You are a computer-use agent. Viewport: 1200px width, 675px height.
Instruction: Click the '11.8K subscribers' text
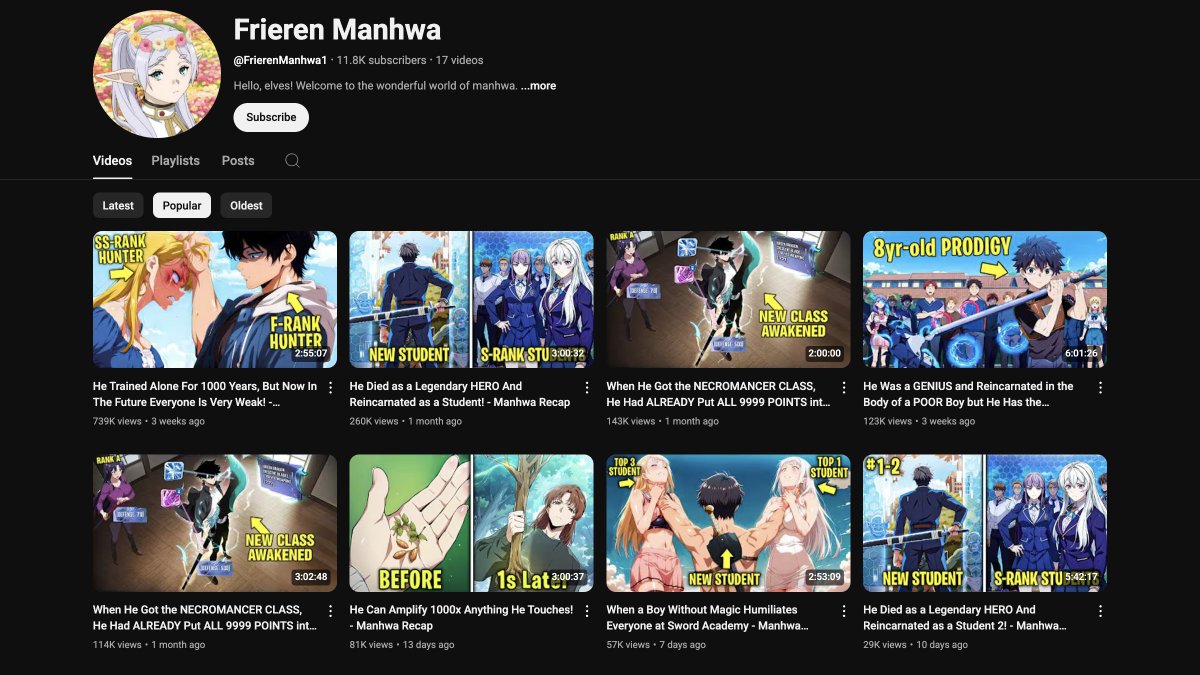pos(381,60)
